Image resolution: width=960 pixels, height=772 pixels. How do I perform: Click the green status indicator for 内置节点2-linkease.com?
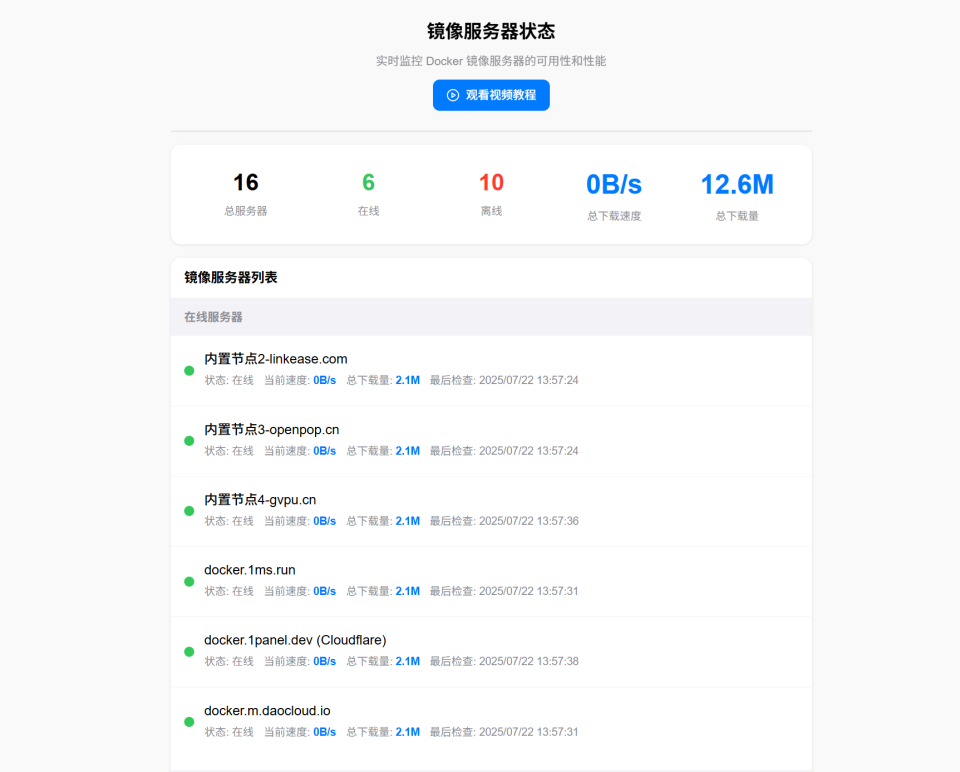188,370
